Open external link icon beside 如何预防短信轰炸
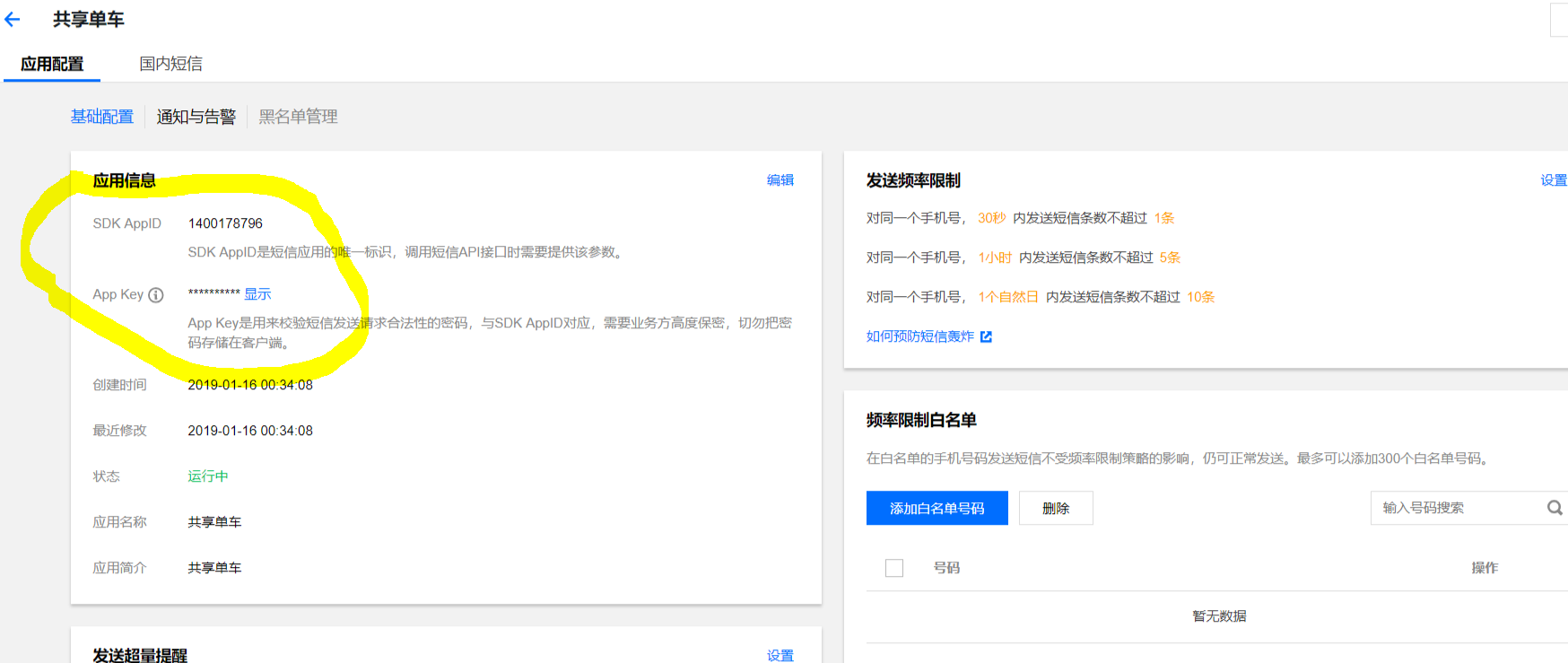1568x663 pixels. 986,336
